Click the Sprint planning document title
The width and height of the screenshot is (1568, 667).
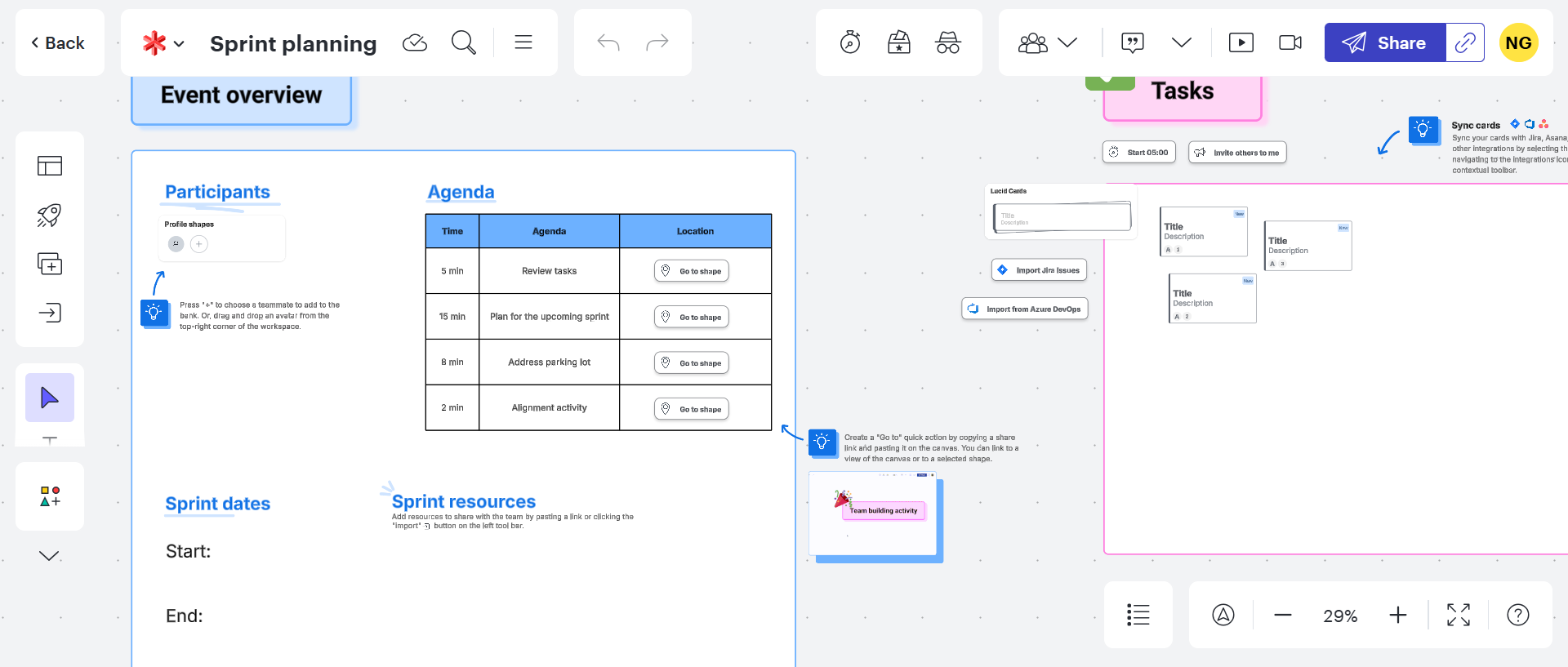pos(293,43)
